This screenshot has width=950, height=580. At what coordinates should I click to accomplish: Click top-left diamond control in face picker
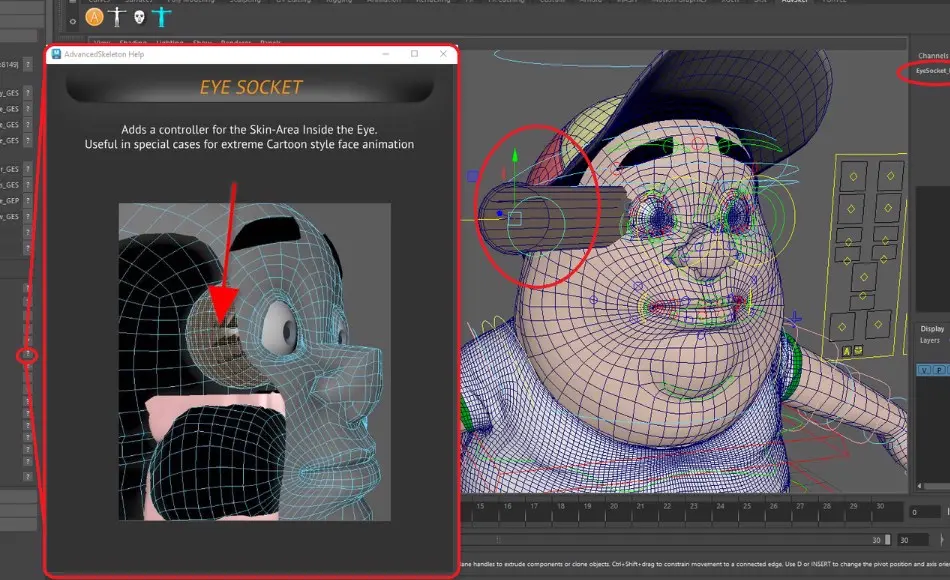pyautogui.click(x=853, y=176)
